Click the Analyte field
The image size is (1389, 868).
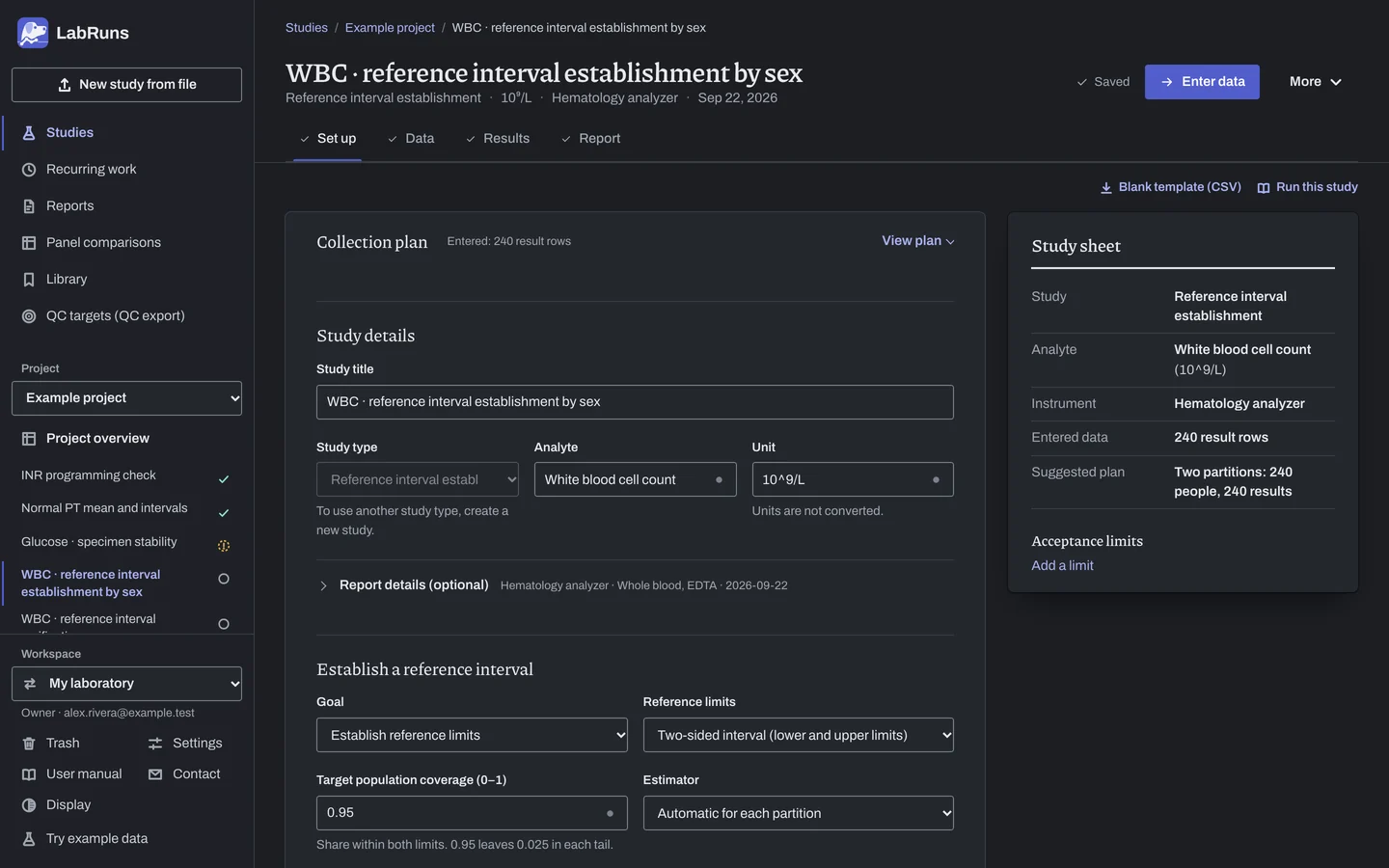(x=635, y=479)
